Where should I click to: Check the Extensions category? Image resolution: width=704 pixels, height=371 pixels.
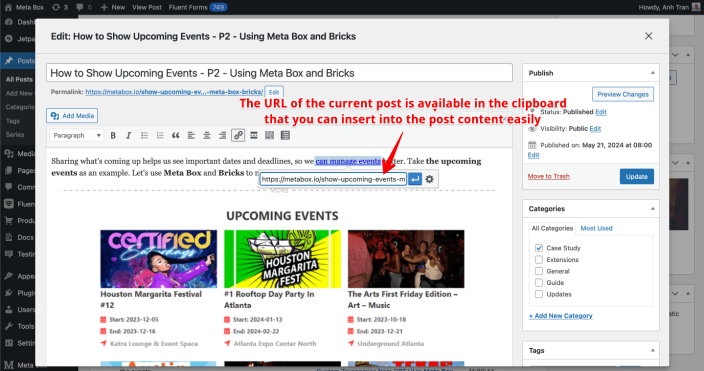click(x=539, y=260)
